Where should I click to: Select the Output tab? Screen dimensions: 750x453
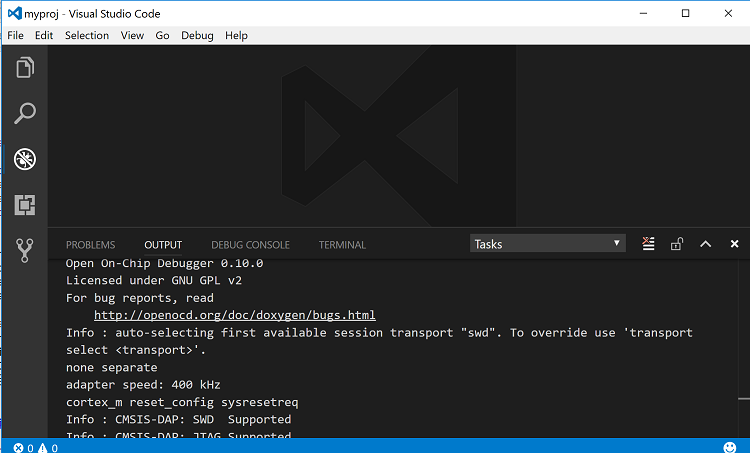point(163,245)
